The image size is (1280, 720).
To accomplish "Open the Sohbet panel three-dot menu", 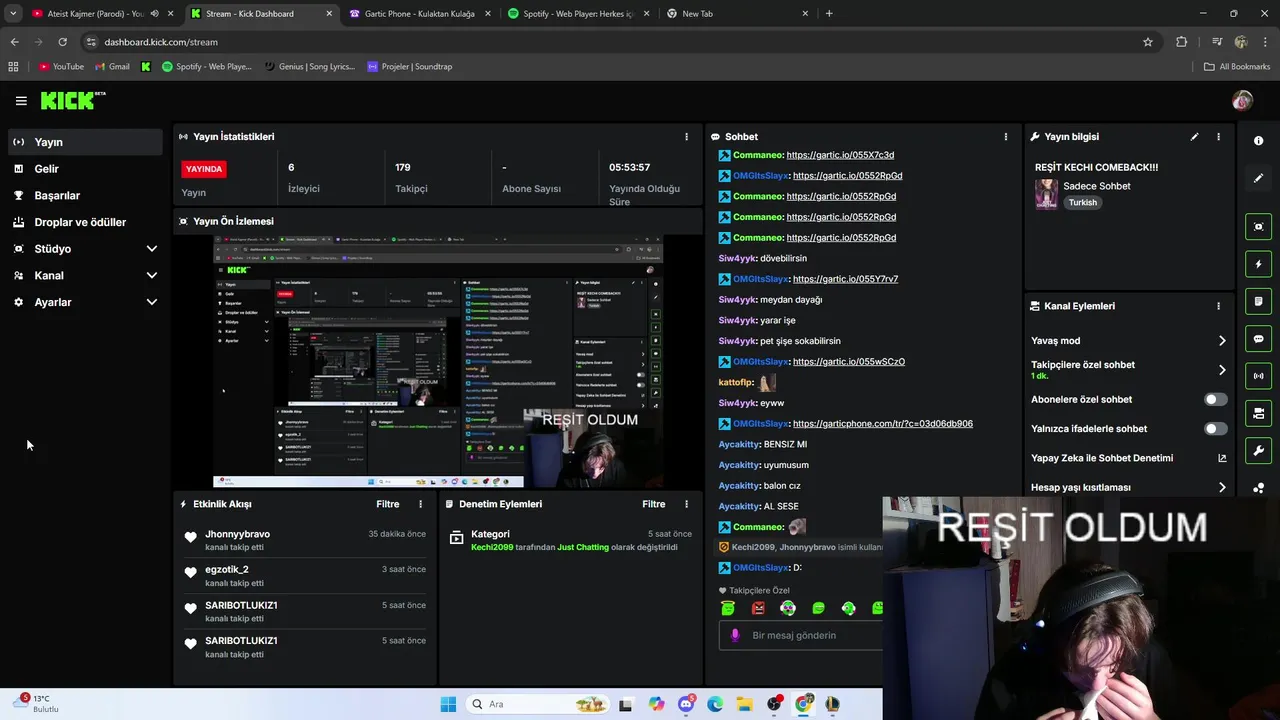I will 1006,137.
